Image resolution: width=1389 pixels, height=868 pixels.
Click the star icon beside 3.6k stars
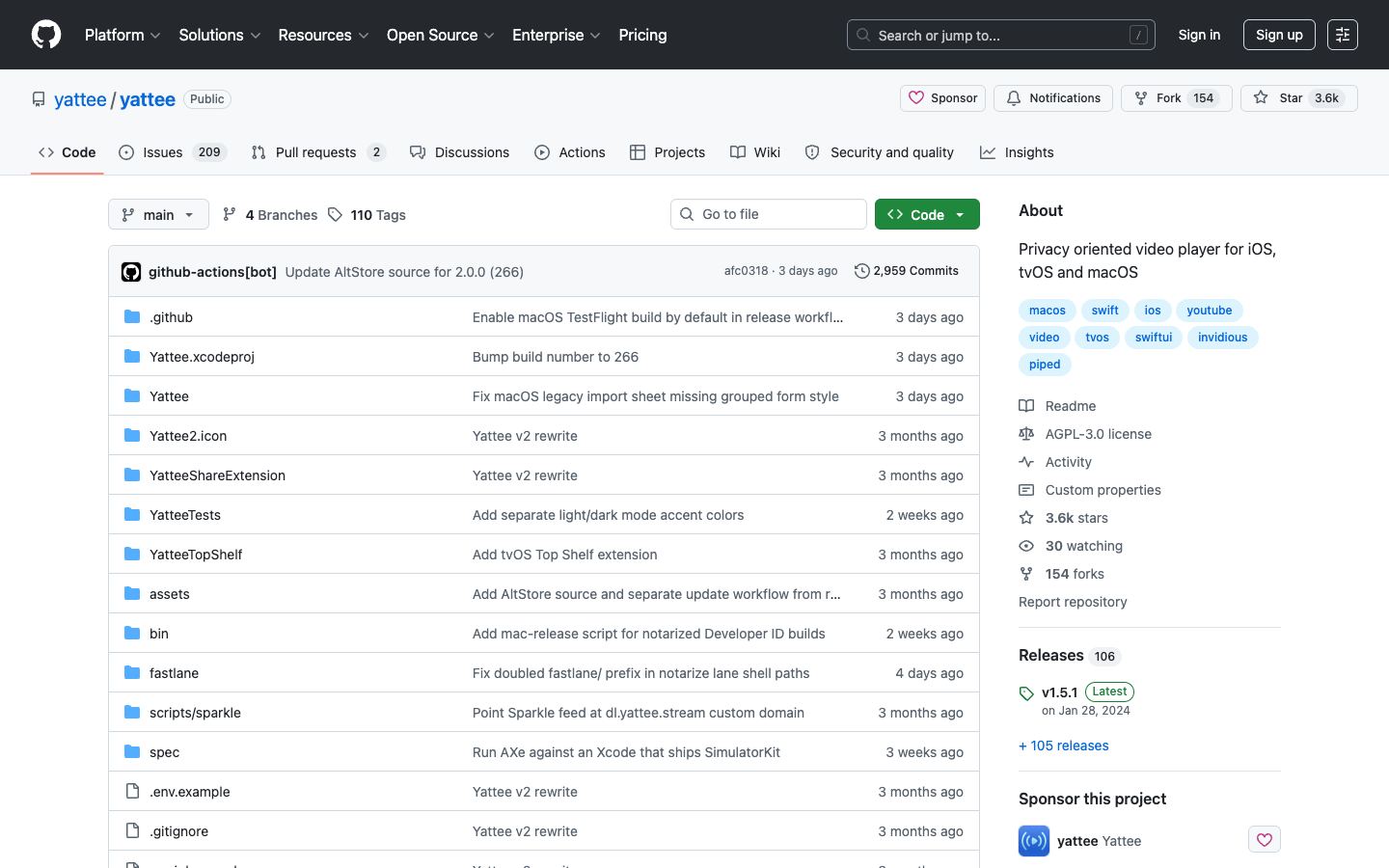pyautogui.click(x=1026, y=518)
